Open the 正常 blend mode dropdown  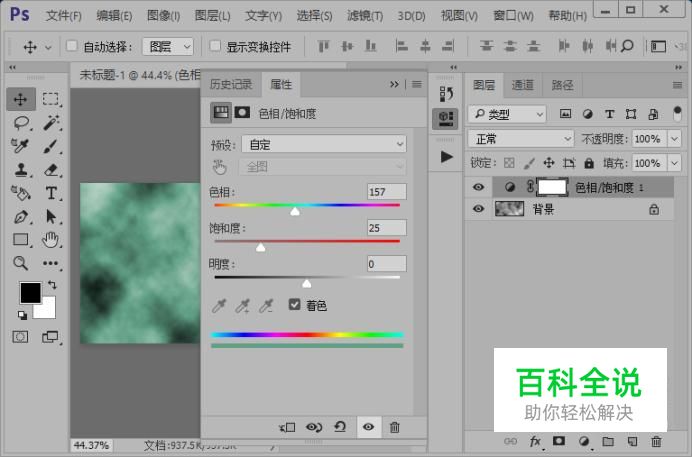click(x=521, y=139)
